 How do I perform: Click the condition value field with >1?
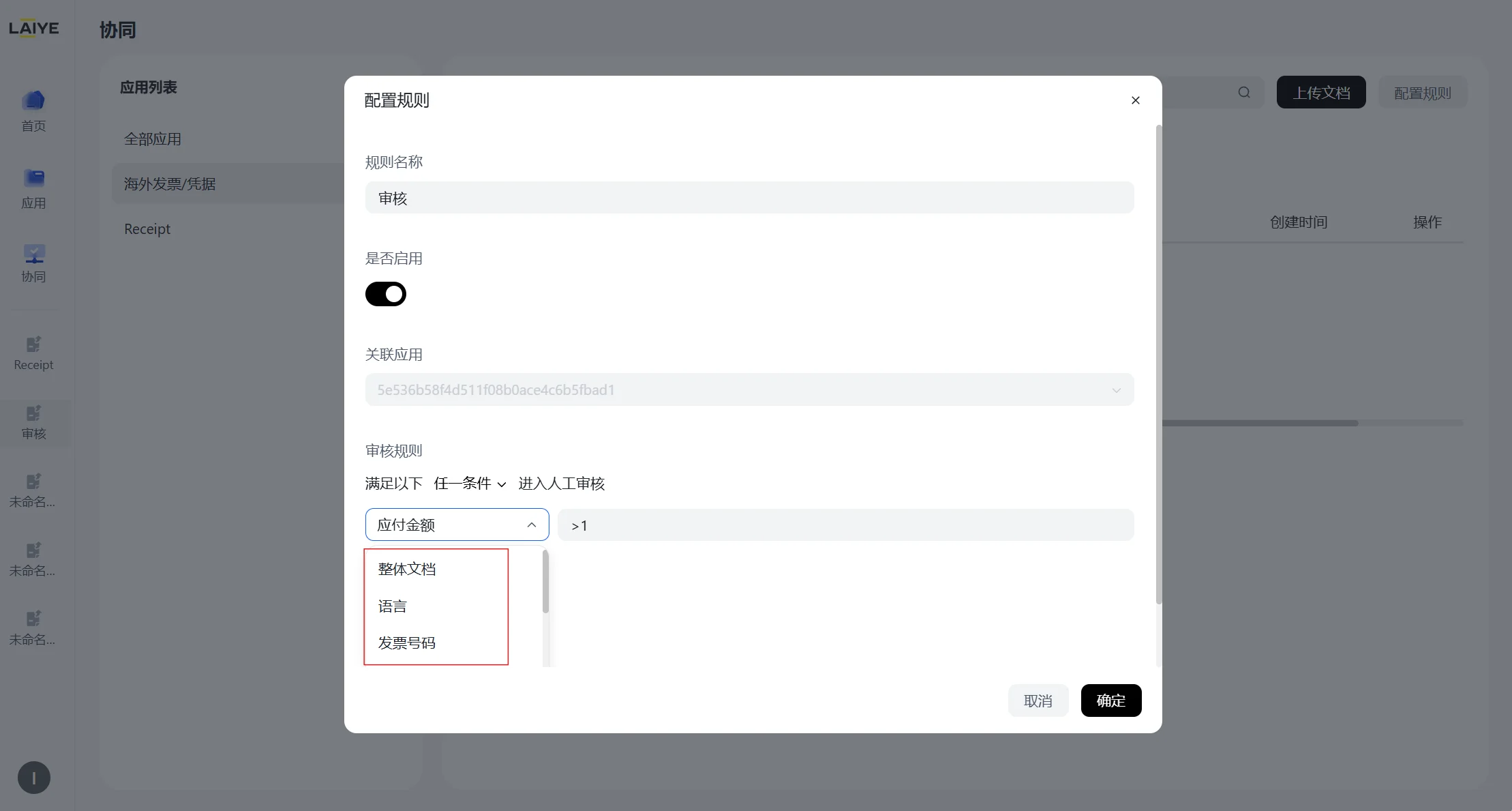pos(845,525)
